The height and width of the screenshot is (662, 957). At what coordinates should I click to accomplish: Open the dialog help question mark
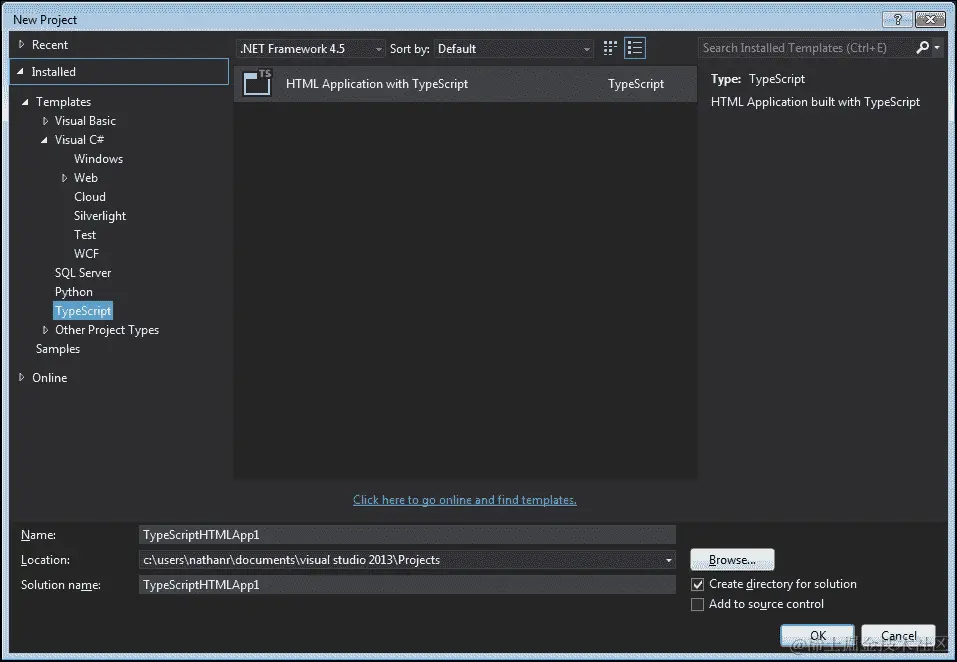(x=897, y=18)
